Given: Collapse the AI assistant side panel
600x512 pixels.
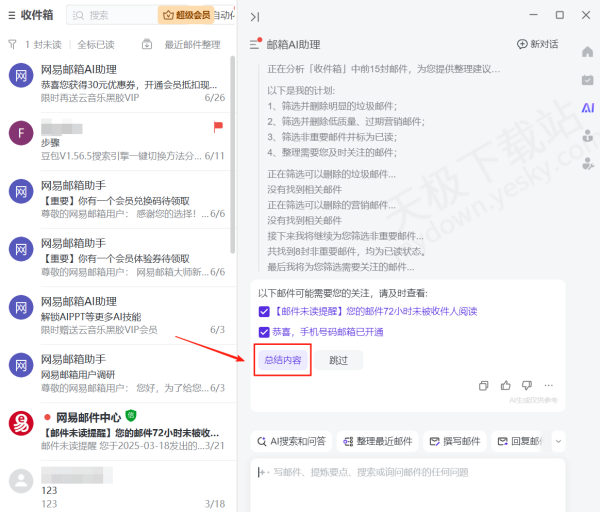Looking at the screenshot, I should tap(255, 16).
